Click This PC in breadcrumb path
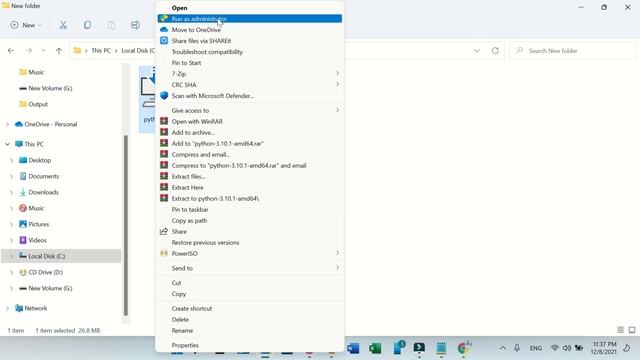 pyautogui.click(x=101, y=51)
